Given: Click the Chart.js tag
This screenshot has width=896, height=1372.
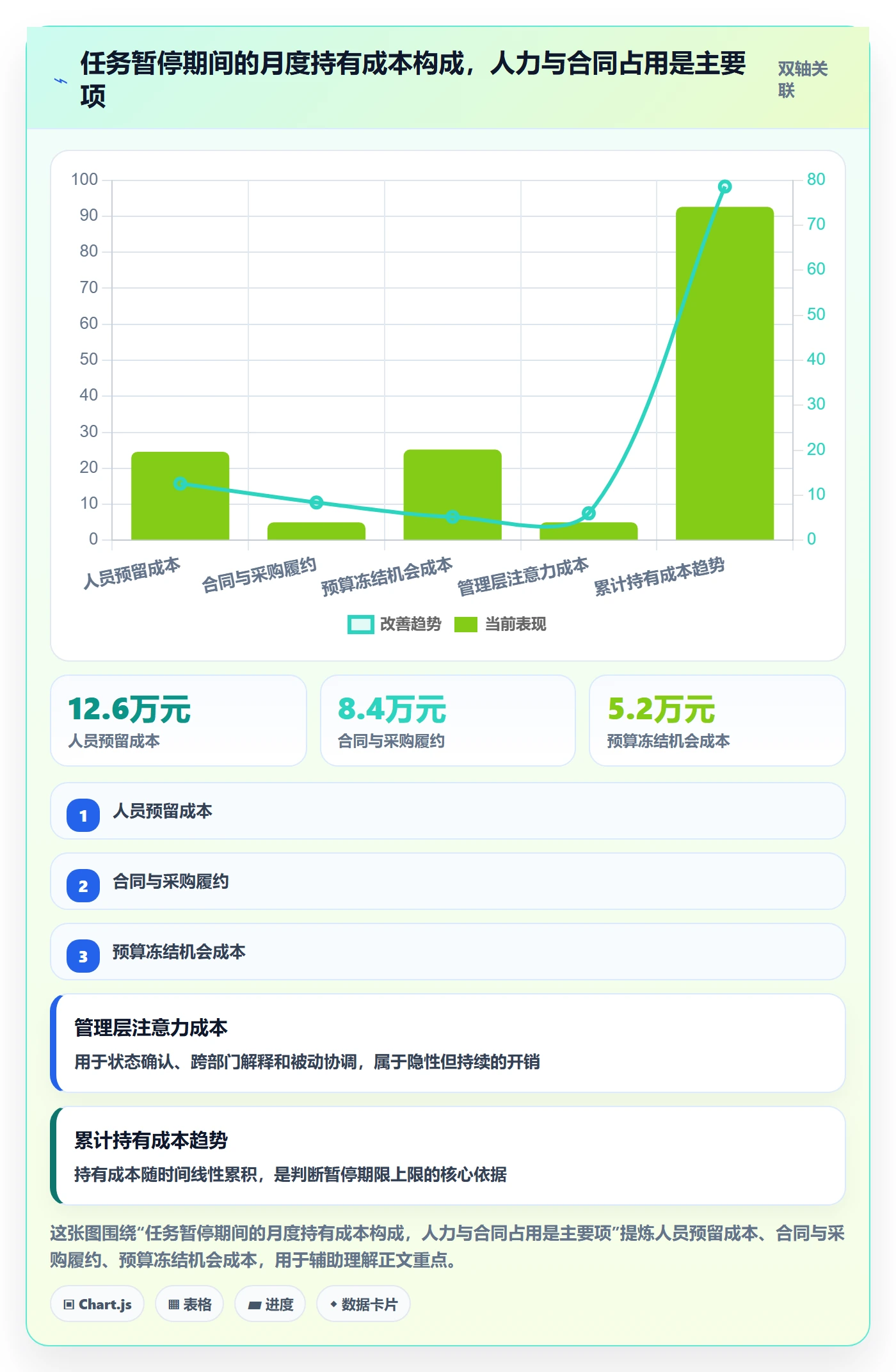Looking at the screenshot, I should pyautogui.click(x=97, y=1304).
